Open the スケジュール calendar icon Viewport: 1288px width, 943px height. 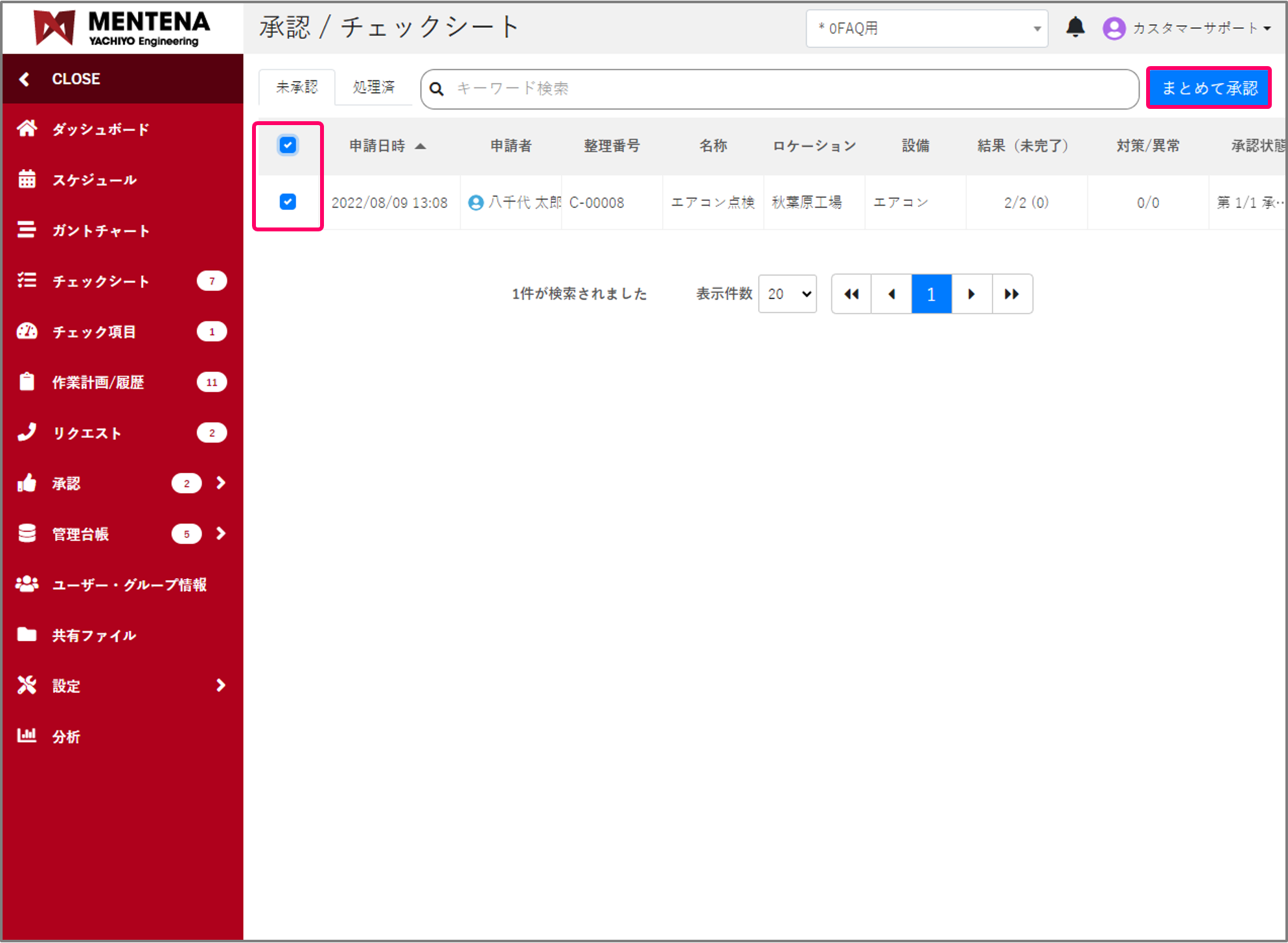pyautogui.click(x=27, y=180)
